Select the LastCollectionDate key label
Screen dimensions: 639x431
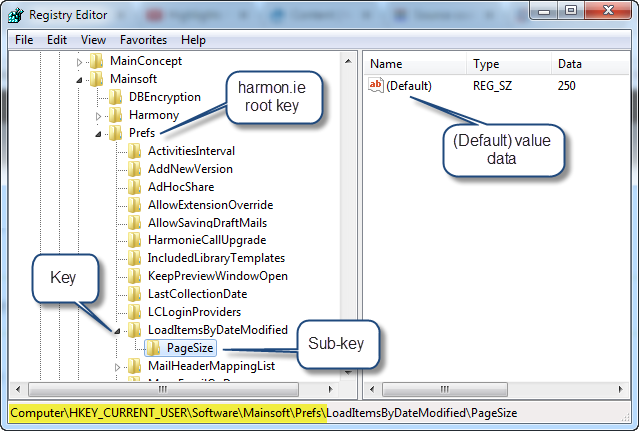(197, 294)
